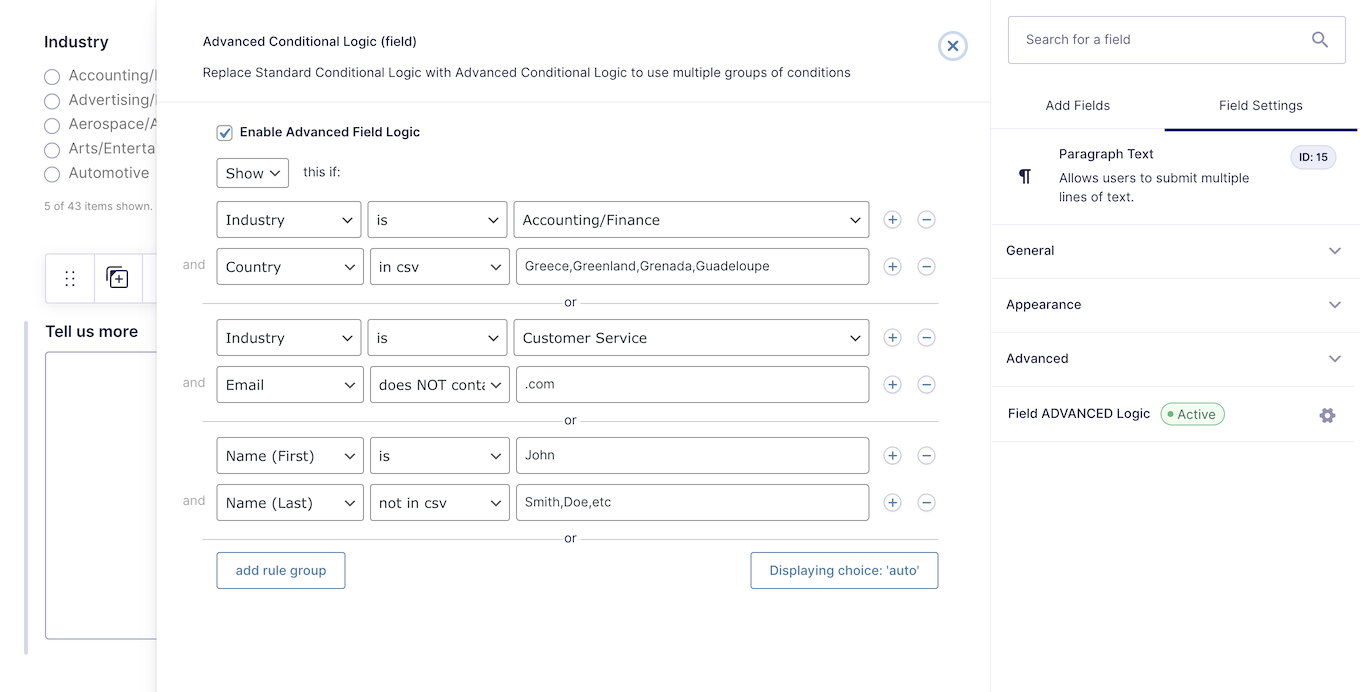Switch to the Add Fields tab
The width and height of the screenshot is (1360, 692).
tap(1078, 105)
